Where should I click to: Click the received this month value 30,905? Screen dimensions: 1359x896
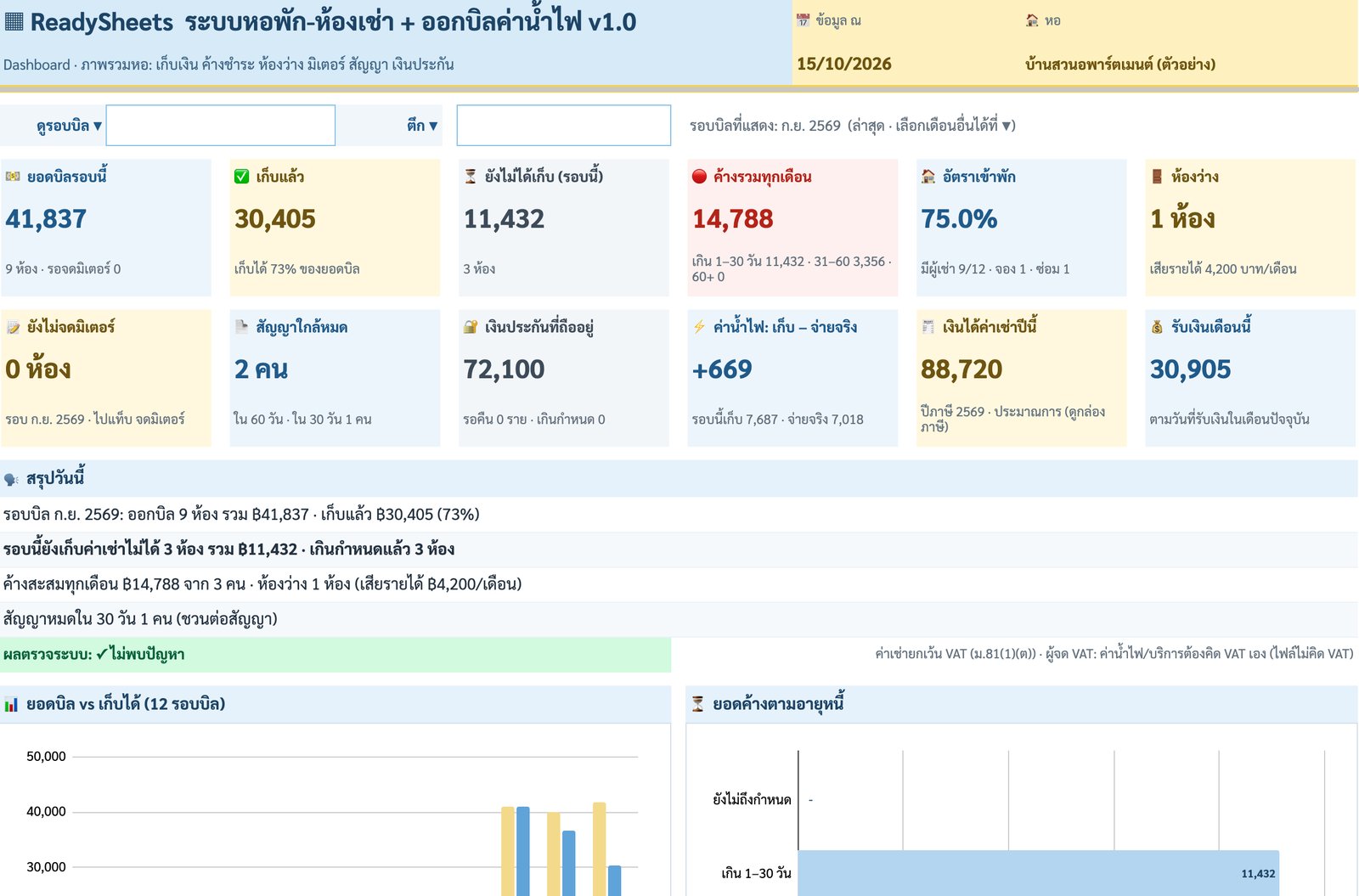[1191, 369]
